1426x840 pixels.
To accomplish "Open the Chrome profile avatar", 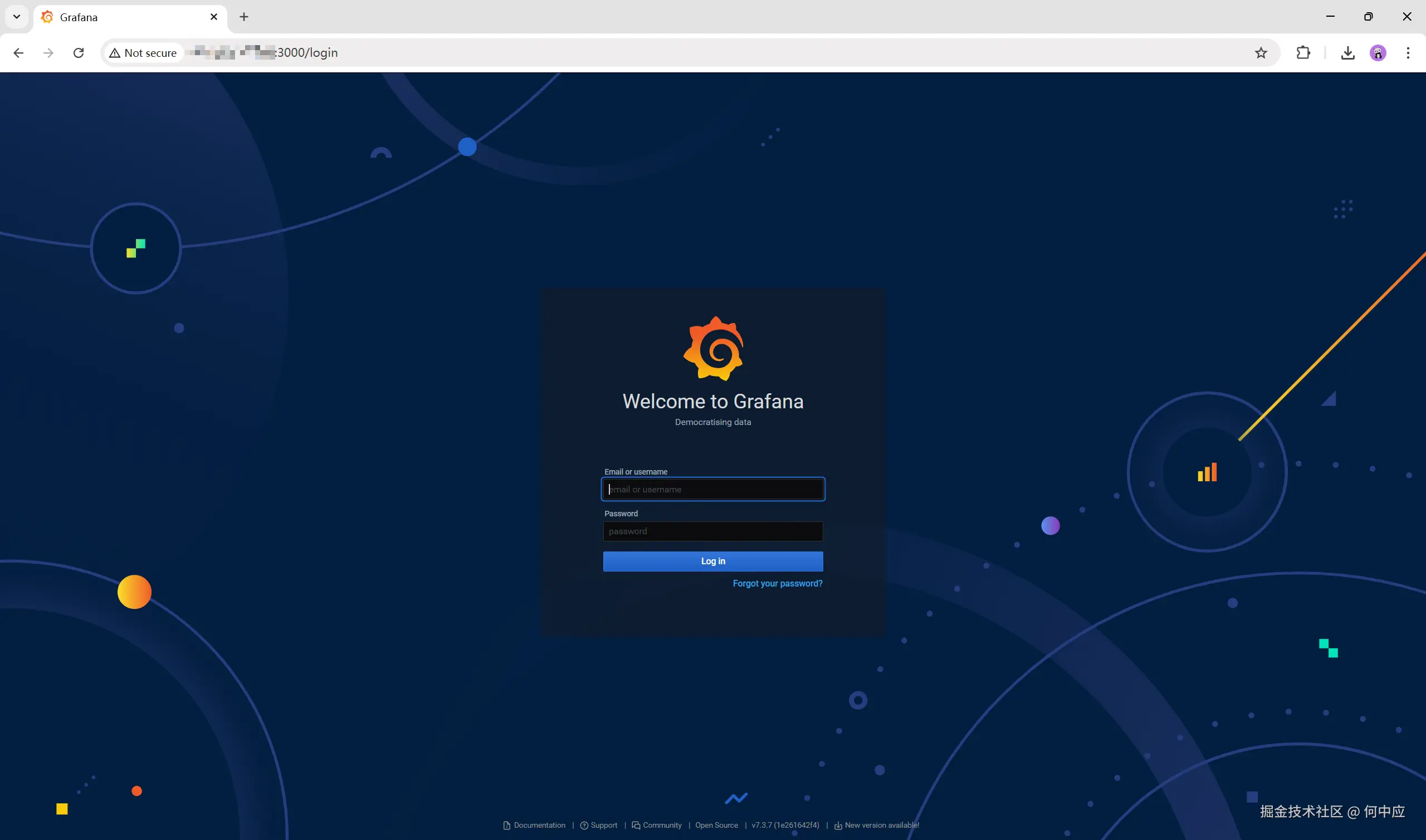I will (1378, 53).
